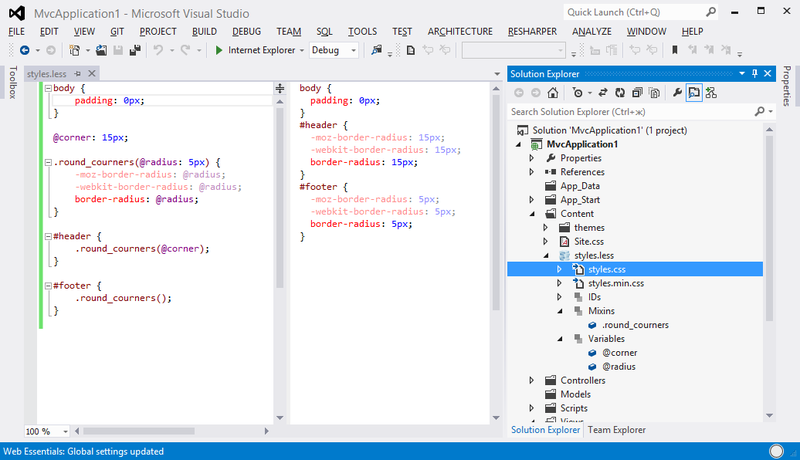This screenshot has height=460, width=800.
Task: Open the Toolbox side tab
Action: coord(13,82)
